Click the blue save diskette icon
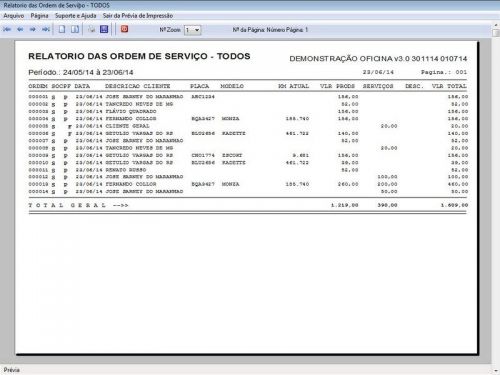Image resolution: width=500 pixels, height=375 pixels. [x=104, y=29]
